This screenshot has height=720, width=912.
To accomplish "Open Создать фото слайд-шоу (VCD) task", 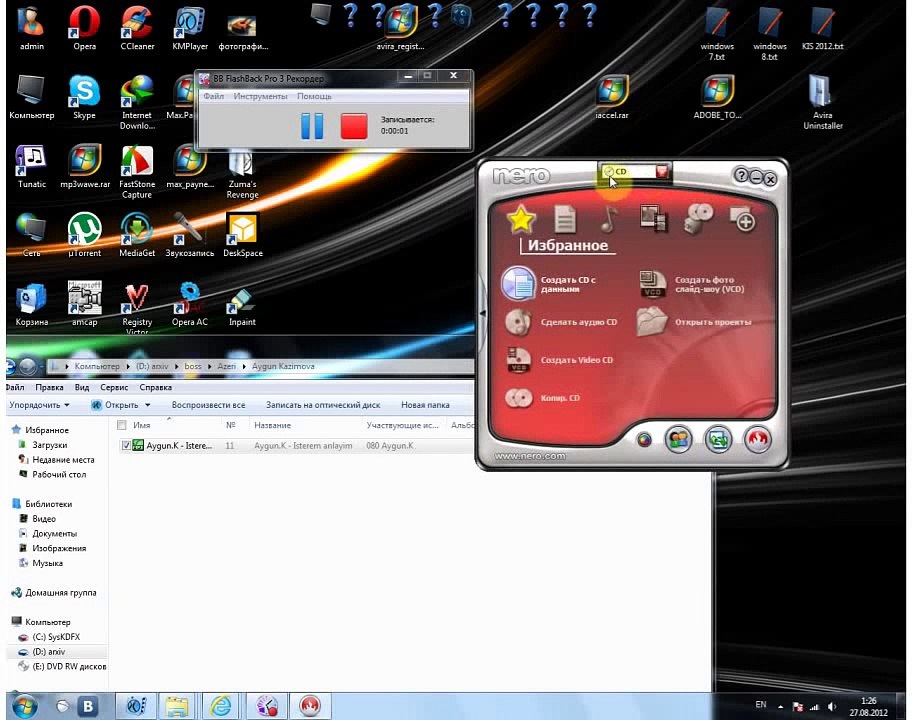I will coord(692,284).
